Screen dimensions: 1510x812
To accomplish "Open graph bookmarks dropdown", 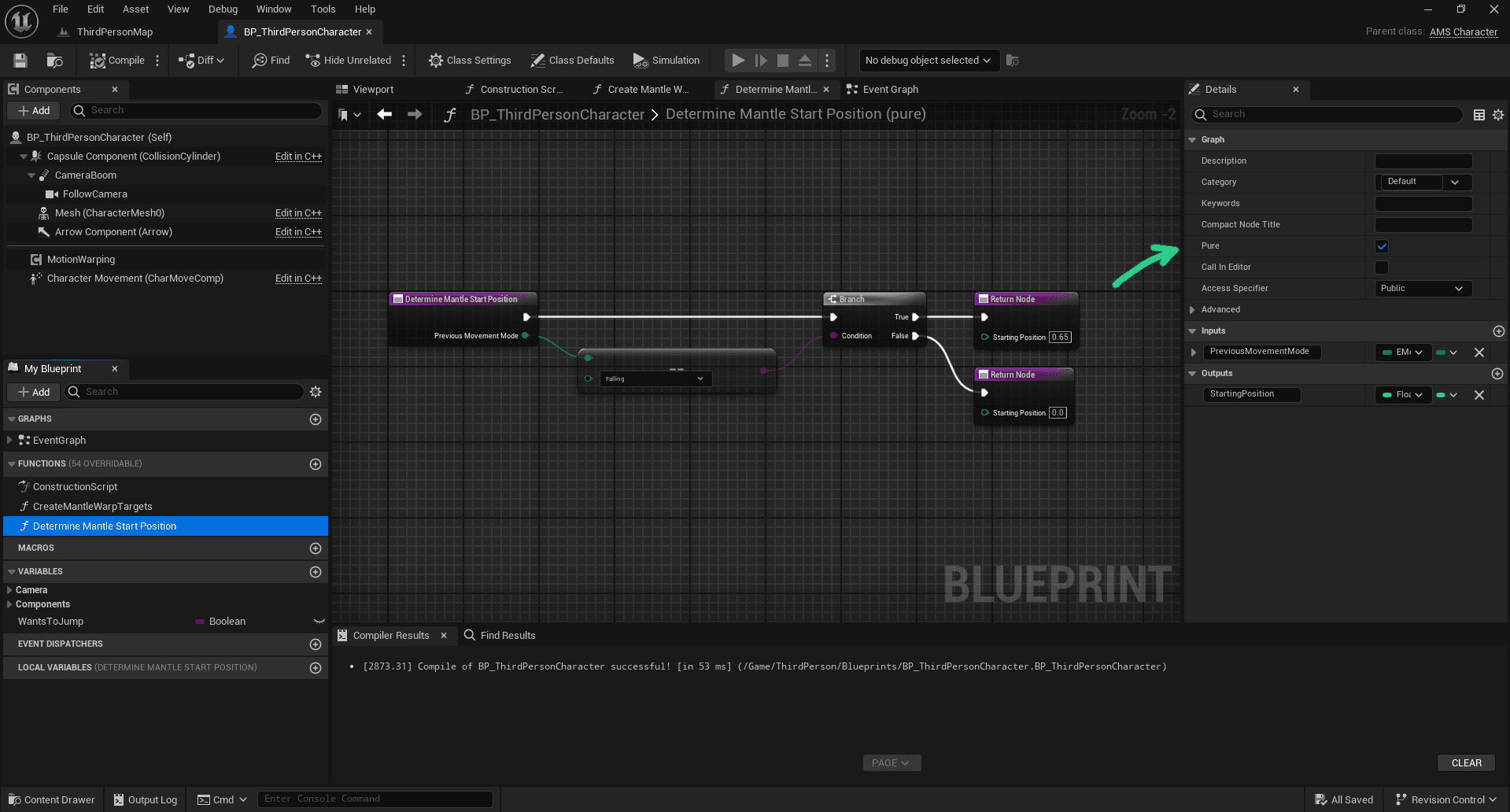I will click(x=349, y=115).
